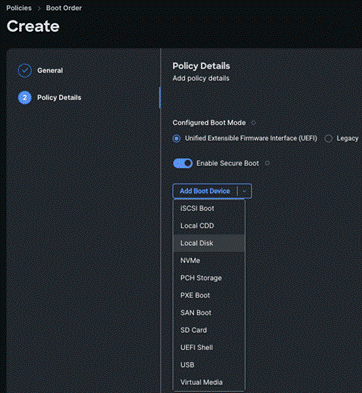362x393 pixels.
Task: Click the 'Add policy details' subtitle
Action: point(201,78)
